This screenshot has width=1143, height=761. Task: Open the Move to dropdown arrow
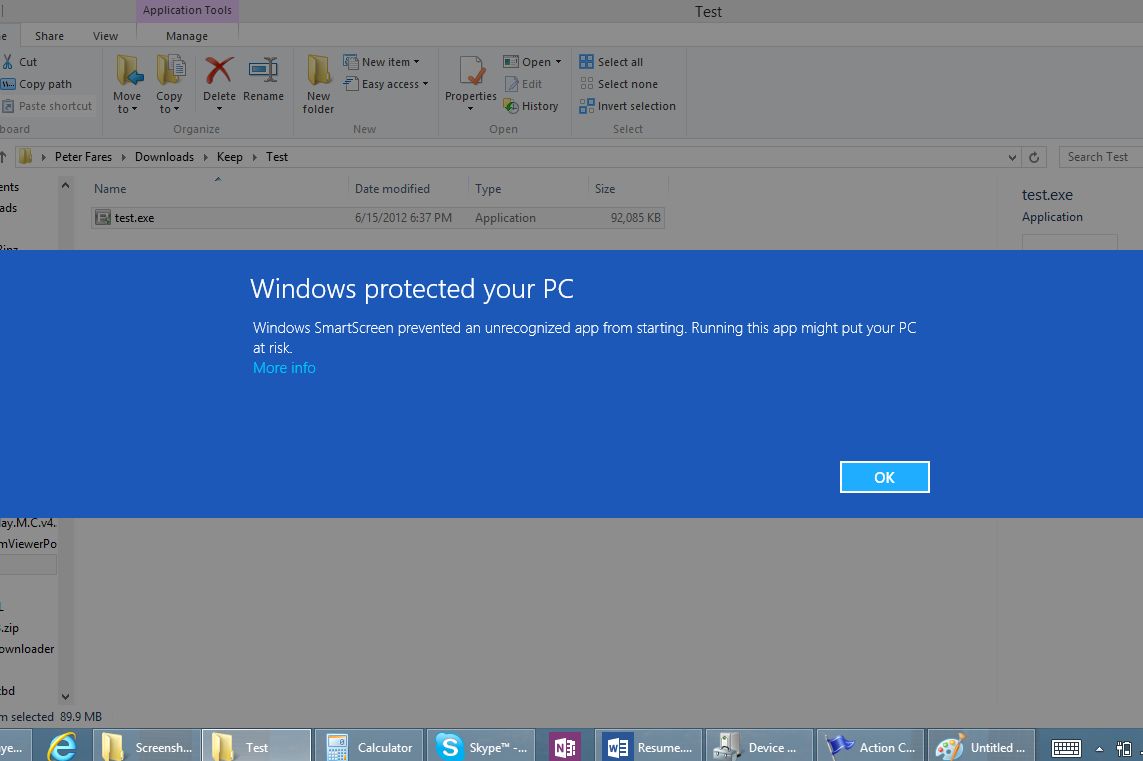coord(134,109)
